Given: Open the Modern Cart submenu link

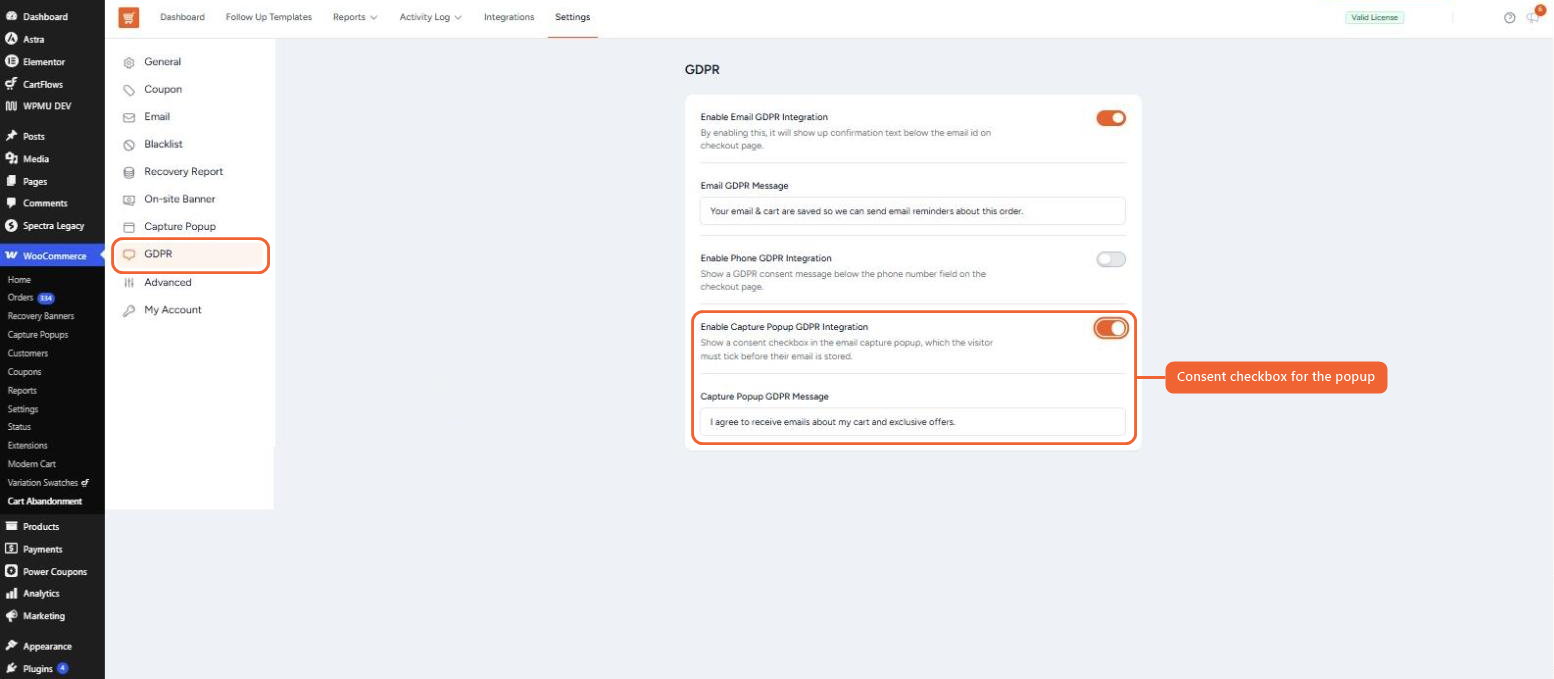Looking at the screenshot, I should [x=32, y=464].
